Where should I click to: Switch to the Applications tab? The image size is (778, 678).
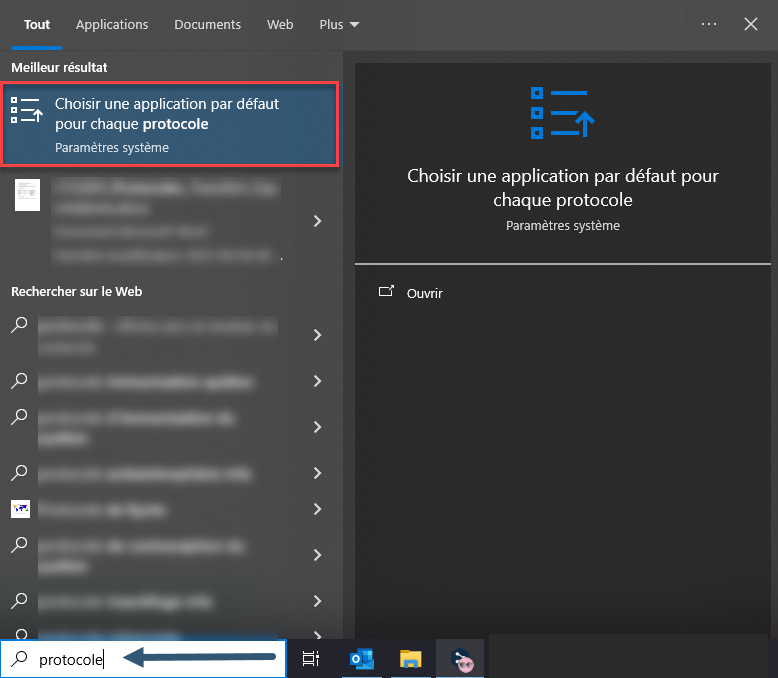[x=112, y=24]
